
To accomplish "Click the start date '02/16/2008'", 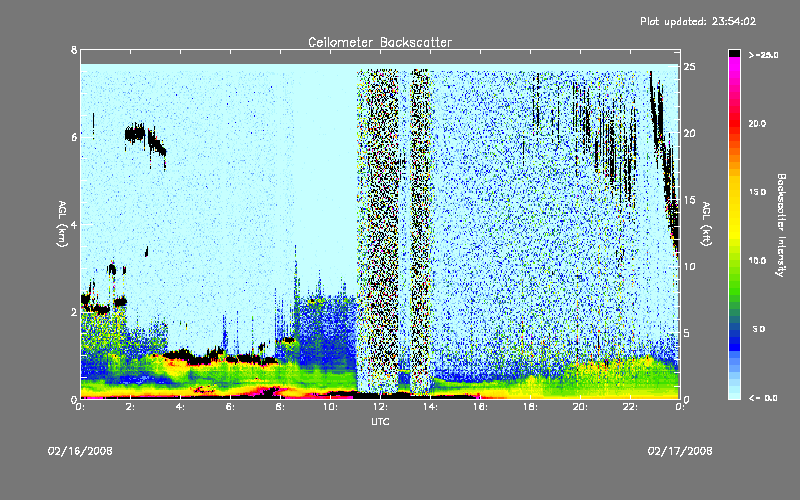I will 80,451.
